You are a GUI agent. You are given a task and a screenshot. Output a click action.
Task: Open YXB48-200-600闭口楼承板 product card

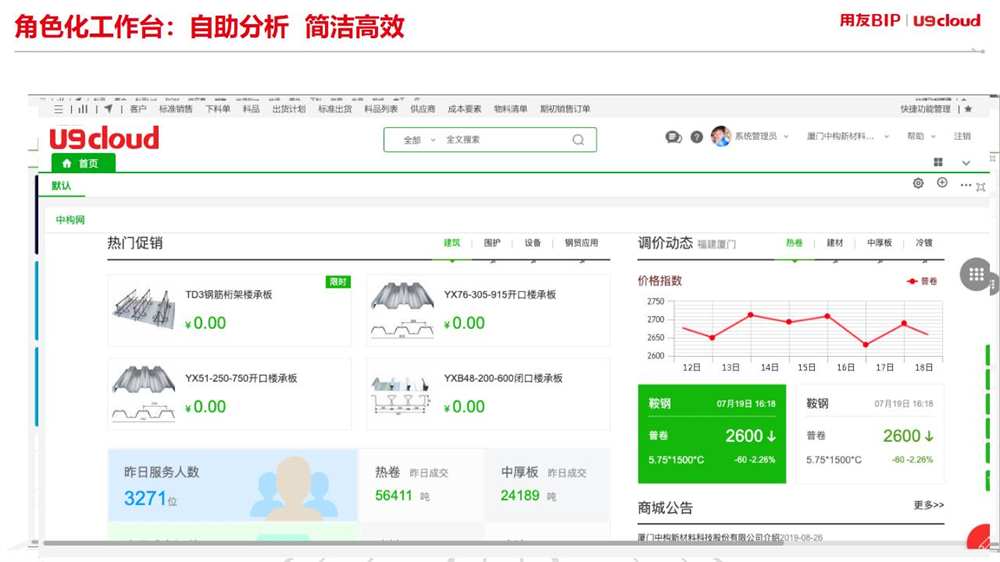[x=488, y=394]
